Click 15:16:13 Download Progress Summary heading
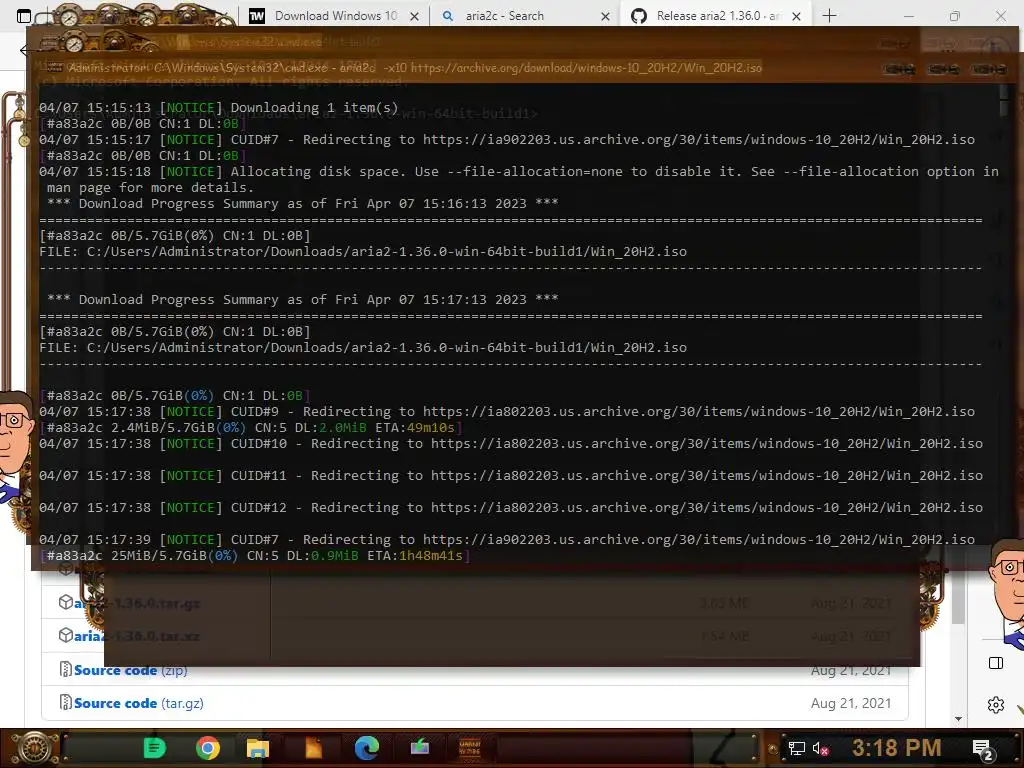The height and width of the screenshot is (768, 1024). 302,204
